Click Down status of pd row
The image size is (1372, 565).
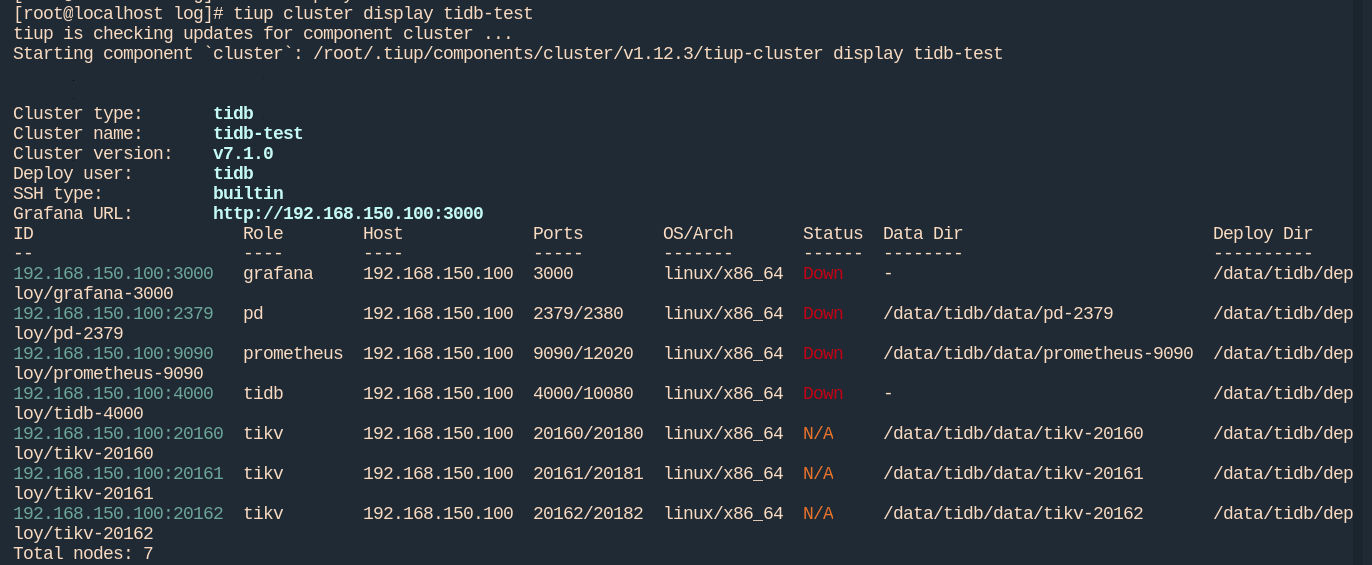(x=823, y=313)
